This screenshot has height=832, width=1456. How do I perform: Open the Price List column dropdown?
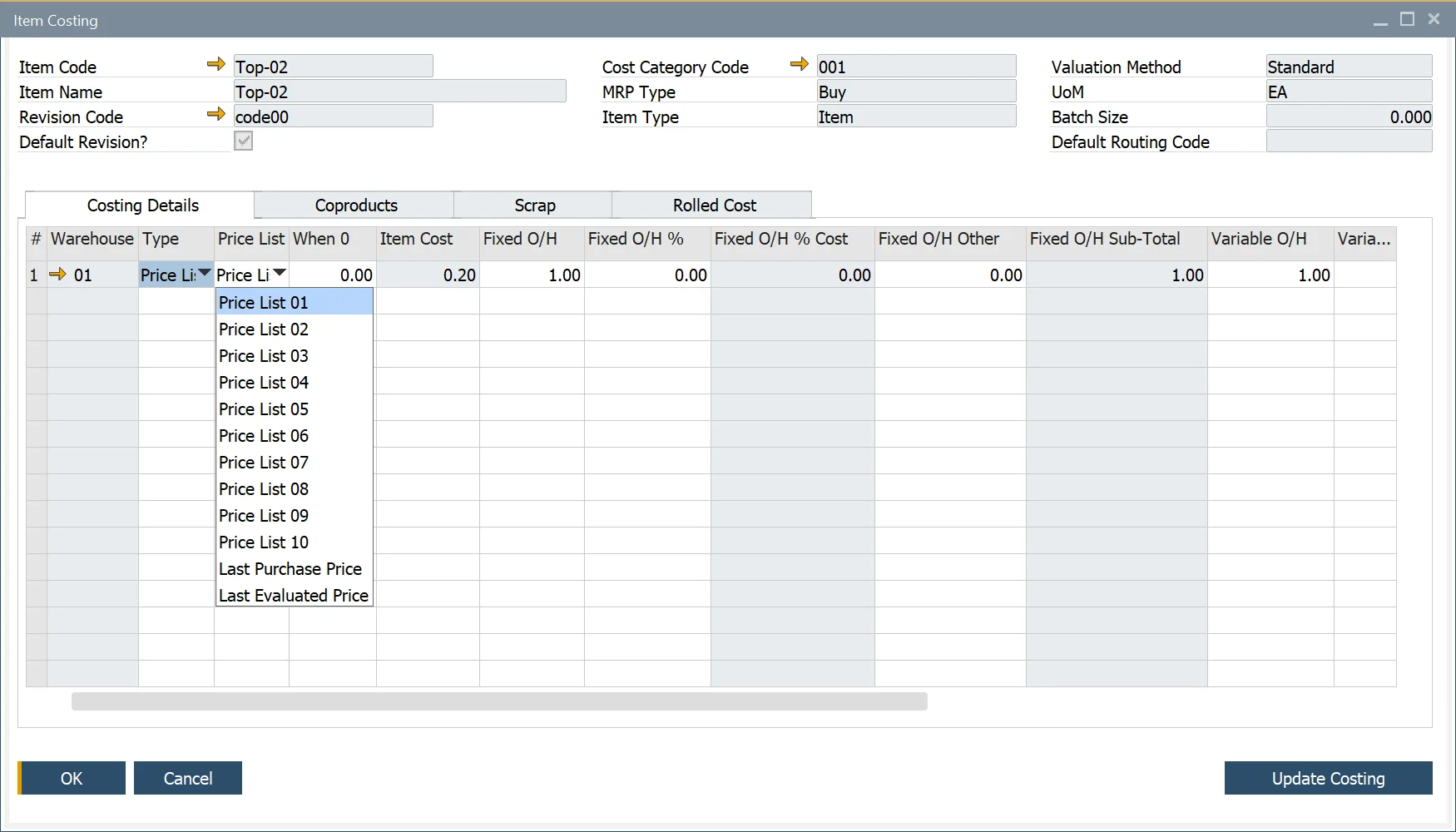[280, 273]
